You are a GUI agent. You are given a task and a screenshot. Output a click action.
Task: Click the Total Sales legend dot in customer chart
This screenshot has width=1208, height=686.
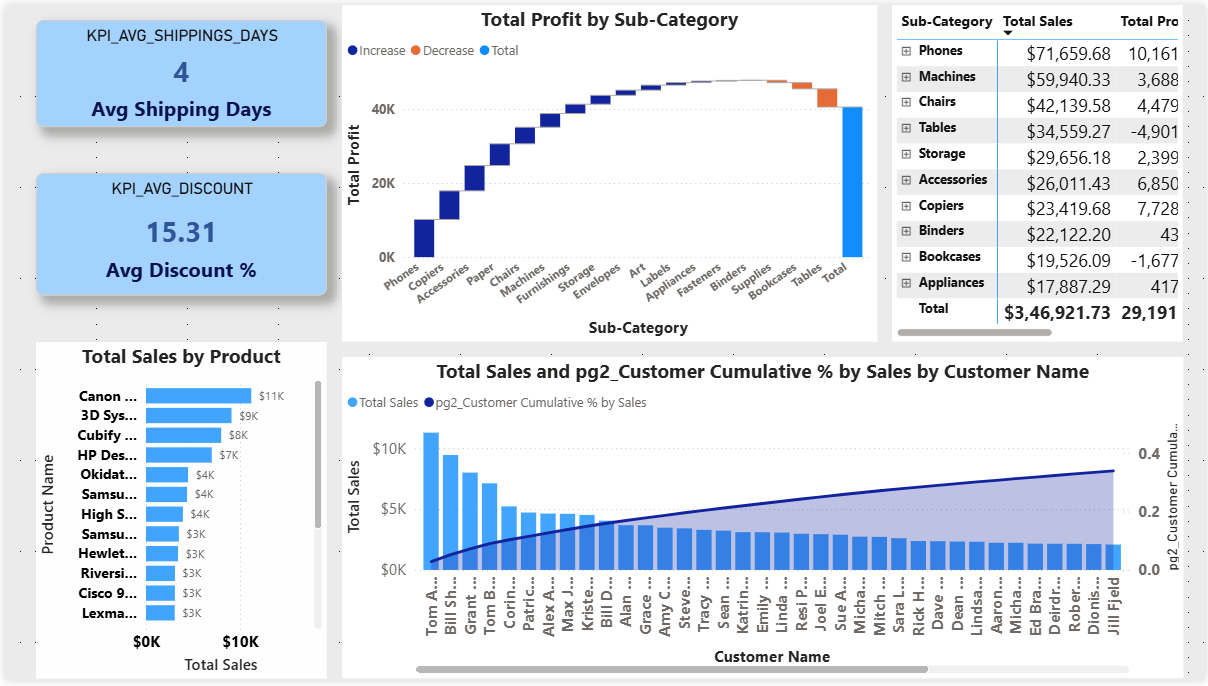point(352,403)
